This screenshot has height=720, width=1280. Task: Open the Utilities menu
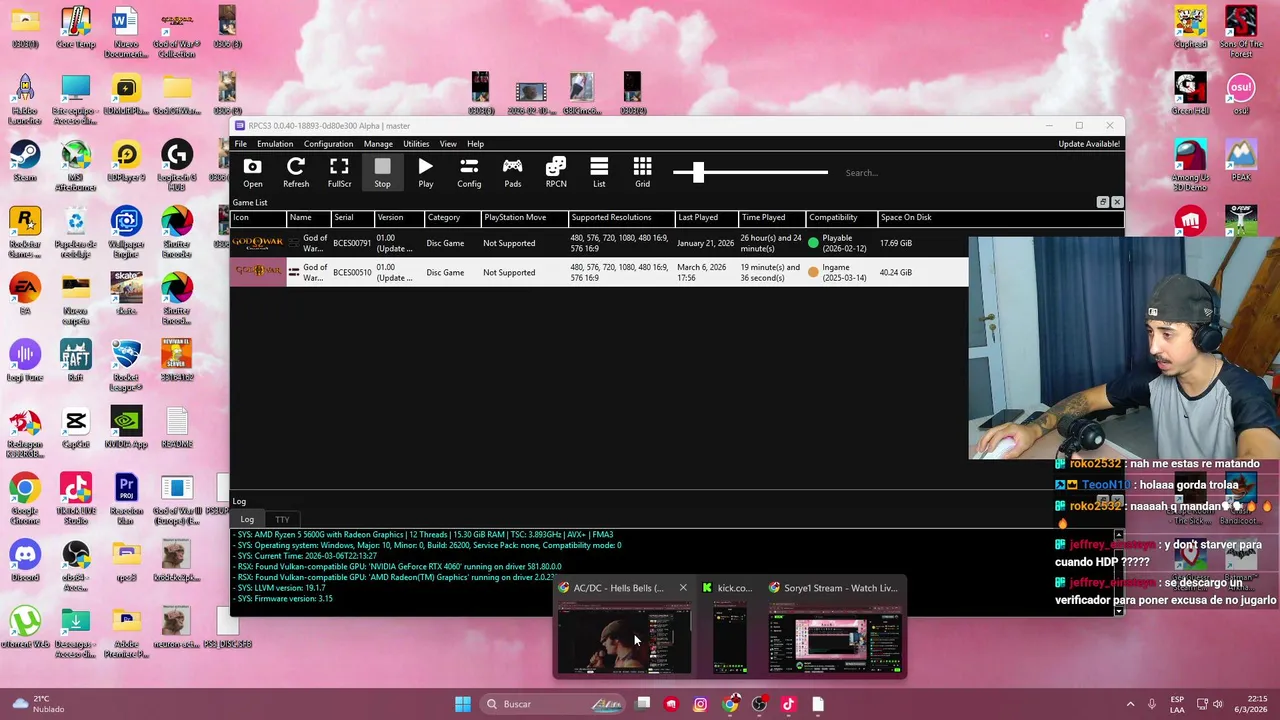416,144
